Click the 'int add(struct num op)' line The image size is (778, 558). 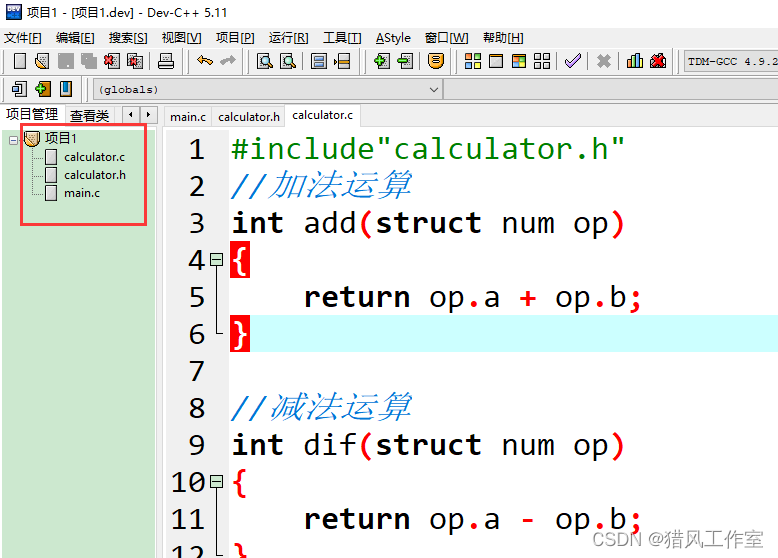pyautogui.click(x=427, y=223)
